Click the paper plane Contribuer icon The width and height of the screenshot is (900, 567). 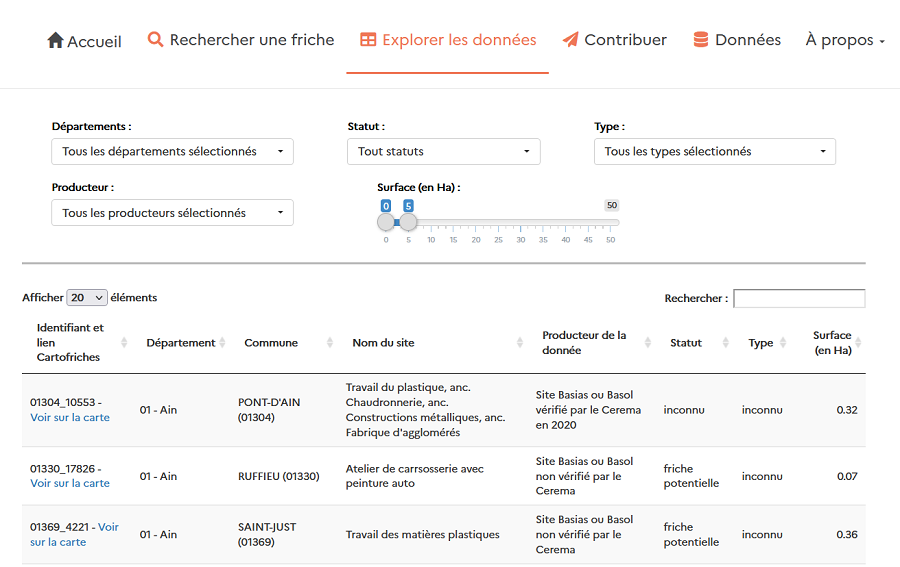[570, 40]
